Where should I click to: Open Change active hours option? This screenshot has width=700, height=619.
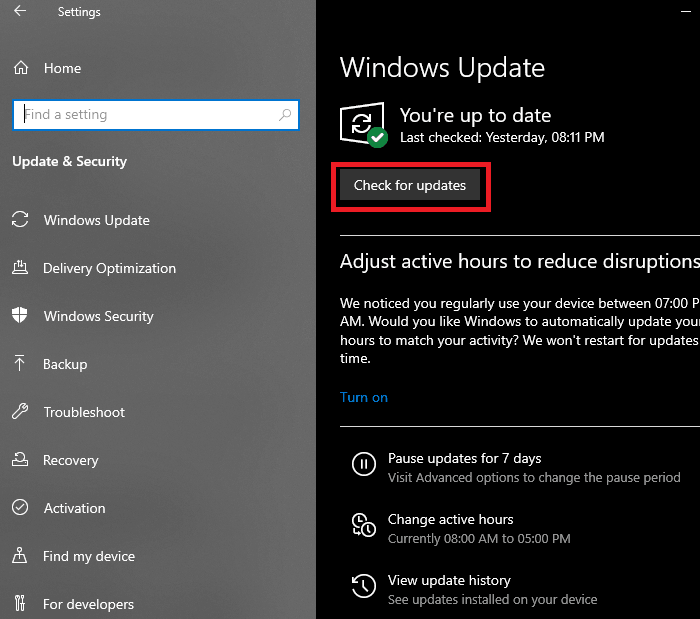coord(450,519)
